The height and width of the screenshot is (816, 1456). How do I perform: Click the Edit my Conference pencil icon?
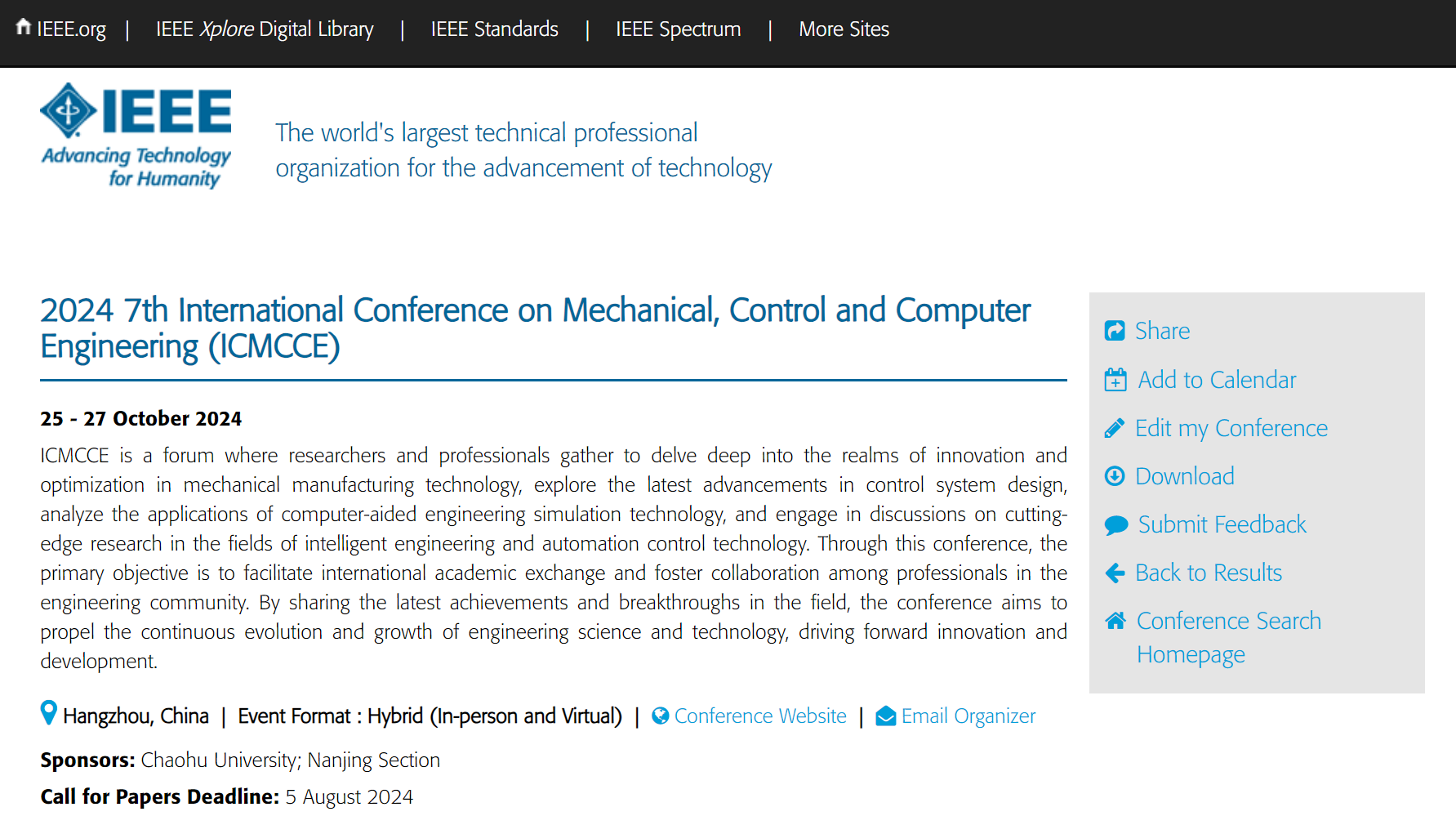point(1115,428)
